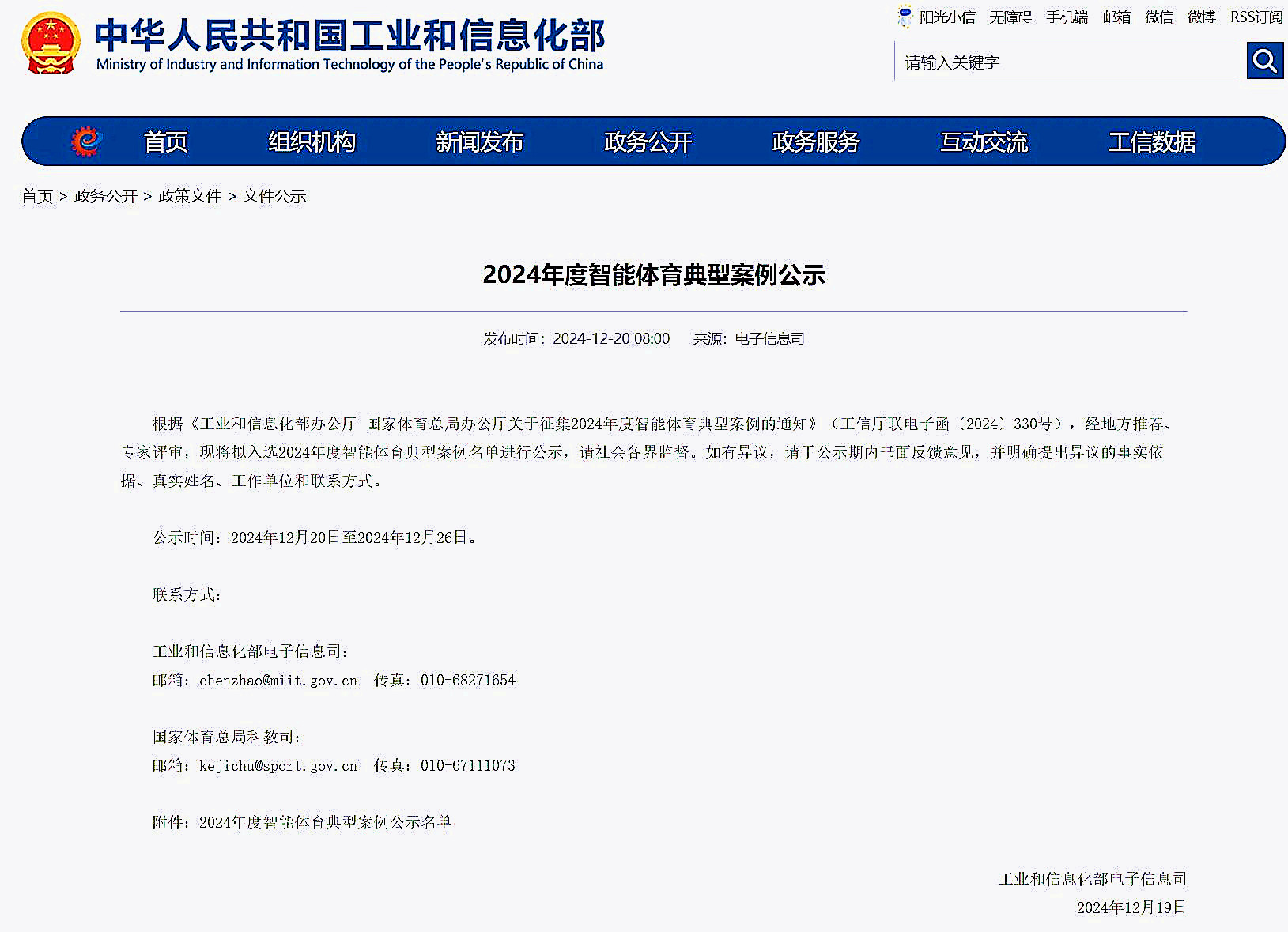Screen dimensions: 1288x932
Task: Subscribe via the RSS订阅 link
Action: (1256, 17)
